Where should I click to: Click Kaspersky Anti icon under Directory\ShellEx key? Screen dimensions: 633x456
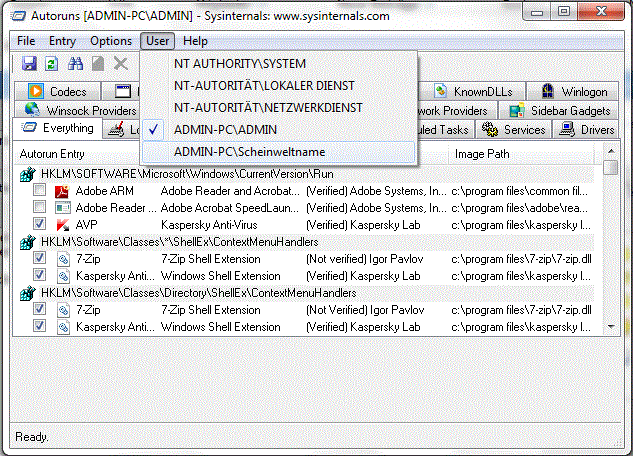tap(63, 327)
